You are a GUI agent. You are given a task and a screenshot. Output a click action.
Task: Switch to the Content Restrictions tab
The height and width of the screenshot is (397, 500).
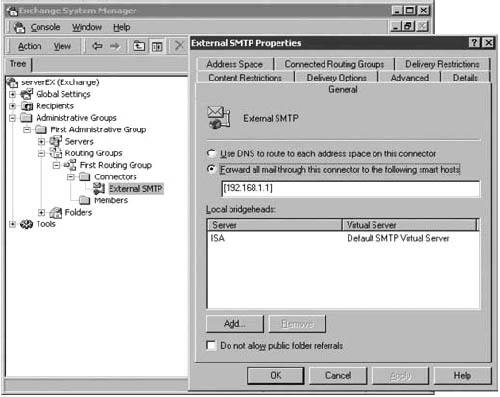pos(245,78)
